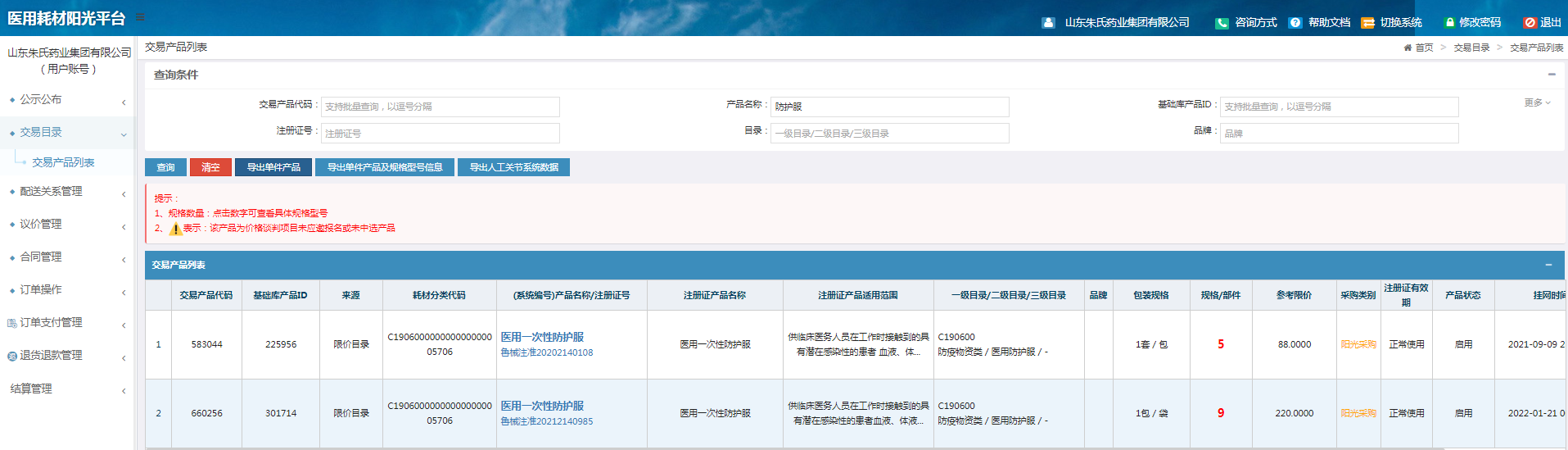Collapse the 交易产品列表 table panel
1568x450 pixels.
(x=1548, y=265)
